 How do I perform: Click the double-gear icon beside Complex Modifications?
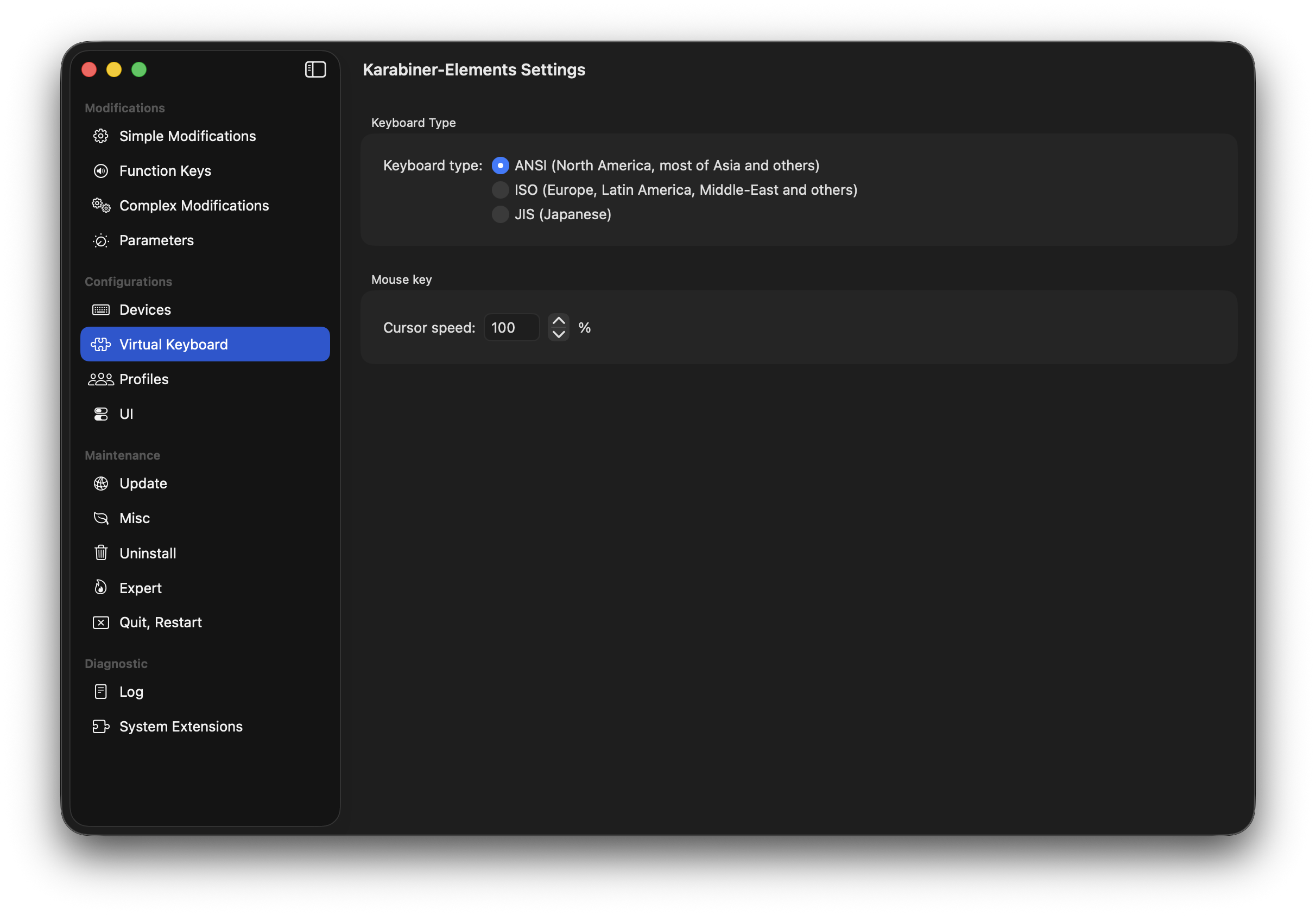(x=101, y=205)
